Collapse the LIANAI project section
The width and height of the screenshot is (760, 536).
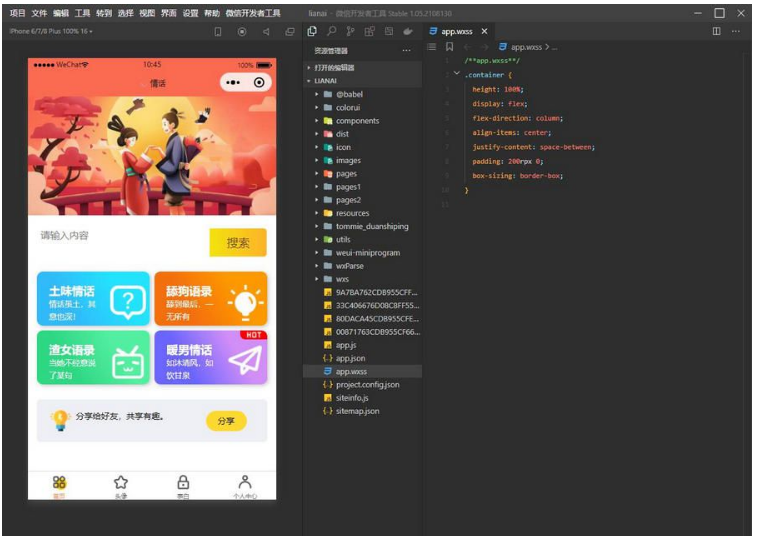tap(364, 80)
